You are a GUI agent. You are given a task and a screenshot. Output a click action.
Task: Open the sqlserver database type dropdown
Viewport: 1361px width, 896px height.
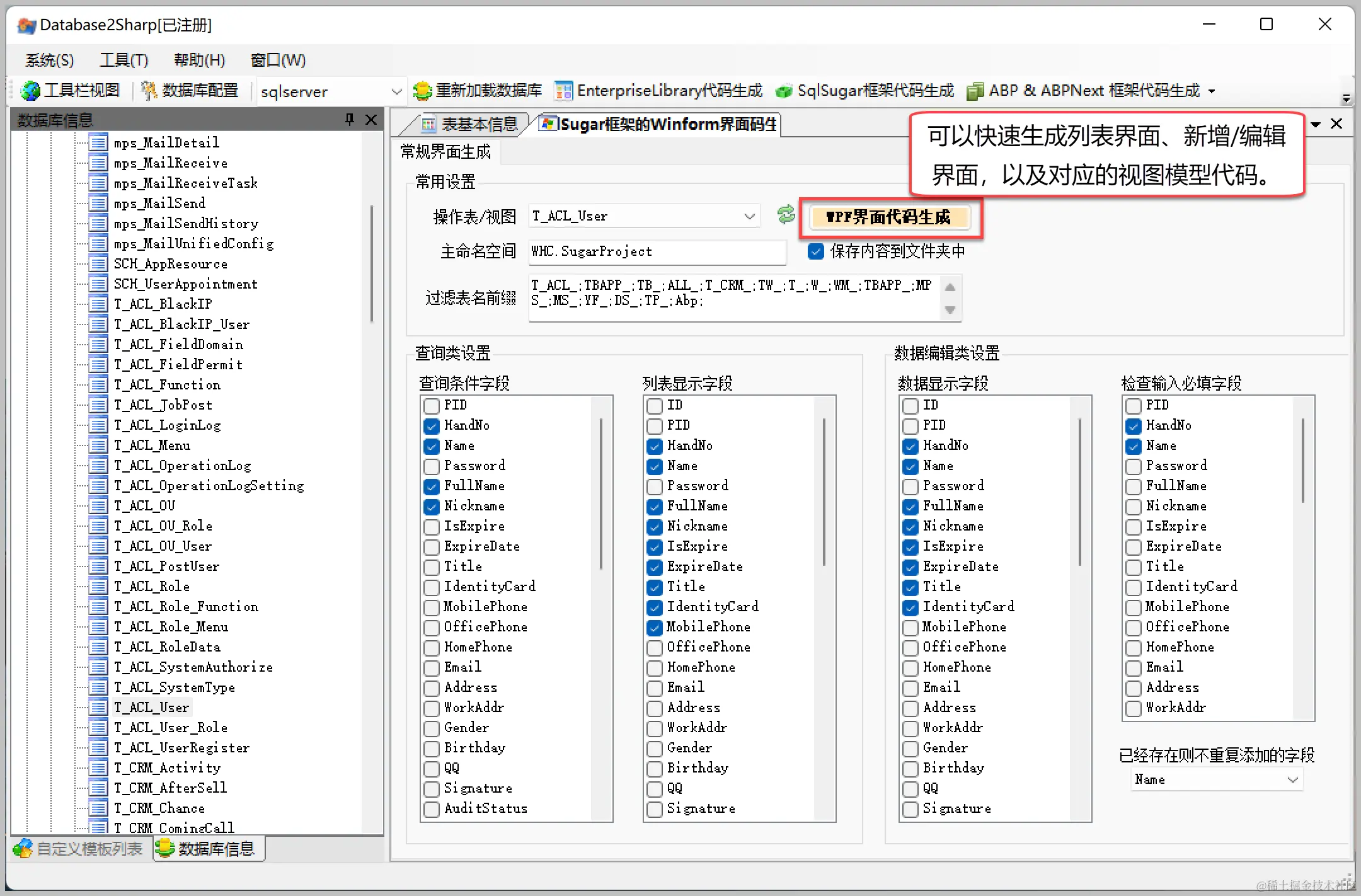(x=396, y=91)
